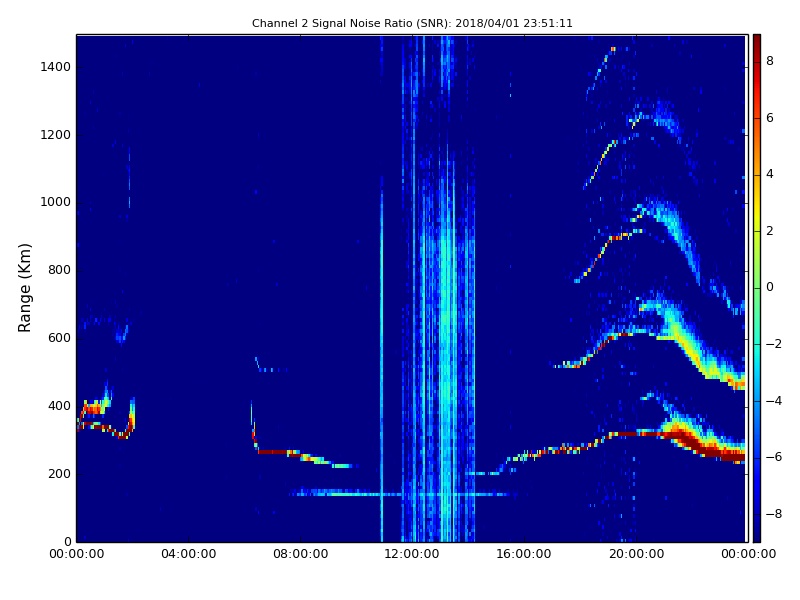The image size is (800, 600).
Task: Click the colorbar label 0
Action: [770, 287]
